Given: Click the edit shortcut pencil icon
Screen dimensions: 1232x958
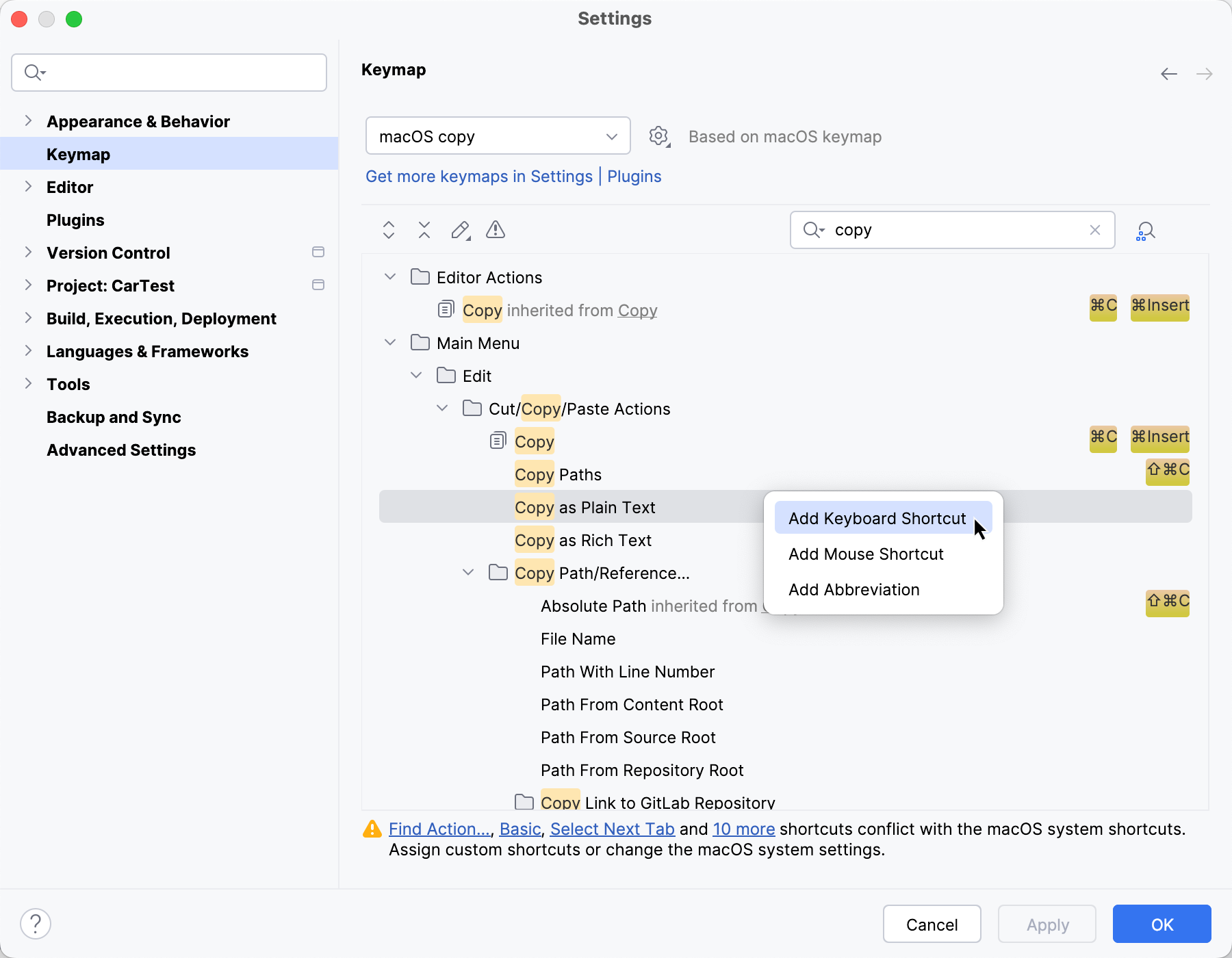Looking at the screenshot, I should tap(460, 231).
